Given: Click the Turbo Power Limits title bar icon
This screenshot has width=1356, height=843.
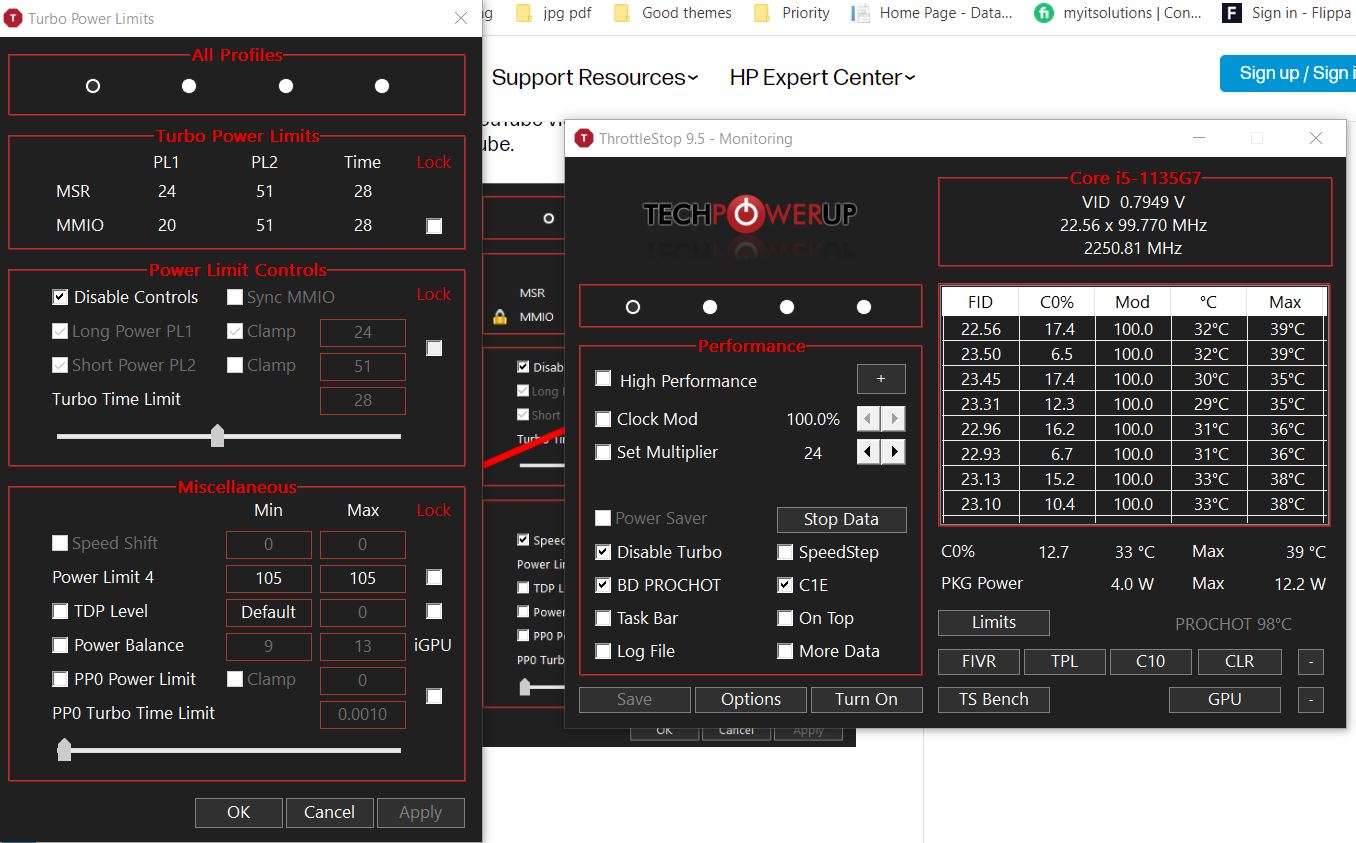Looking at the screenshot, I should pyautogui.click(x=13, y=19).
